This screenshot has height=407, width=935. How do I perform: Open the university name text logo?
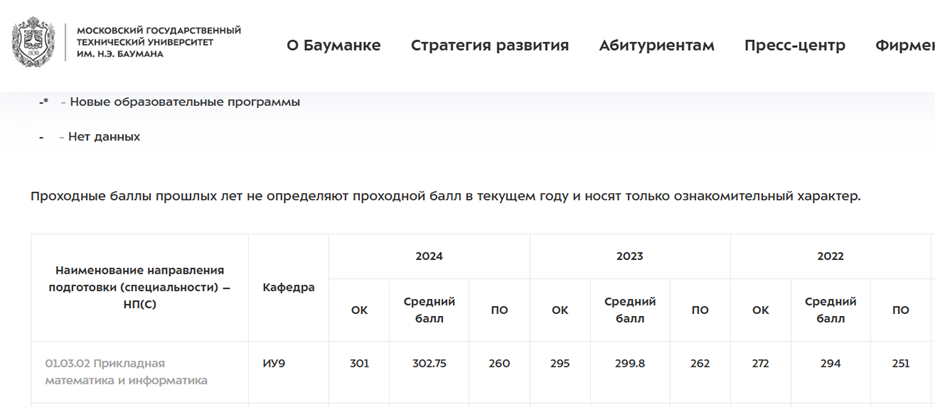tap(159, 42)
